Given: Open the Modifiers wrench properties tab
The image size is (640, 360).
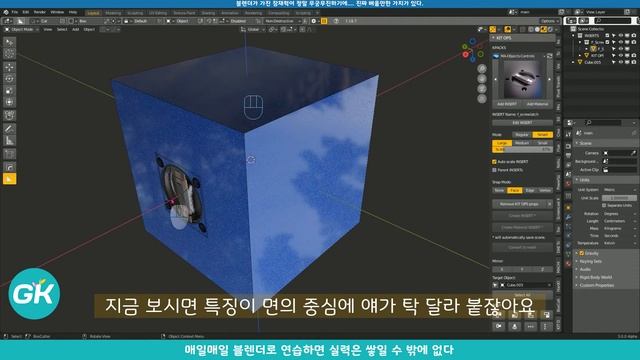Looking at the screenshot, I should (x=568, y=217).
